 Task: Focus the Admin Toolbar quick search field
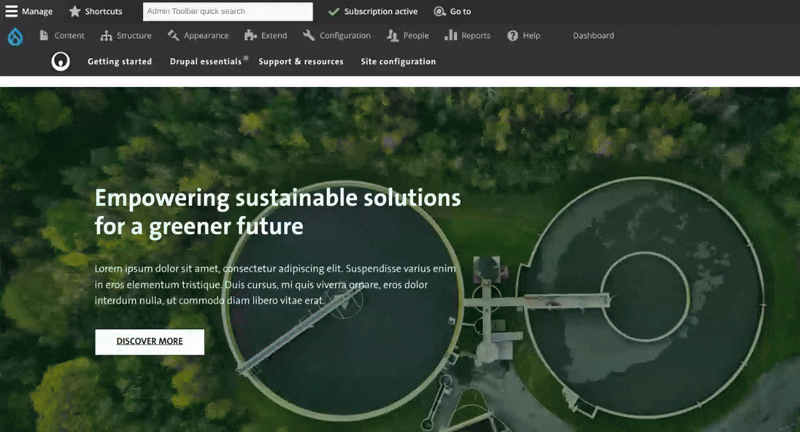coord(228,11)
